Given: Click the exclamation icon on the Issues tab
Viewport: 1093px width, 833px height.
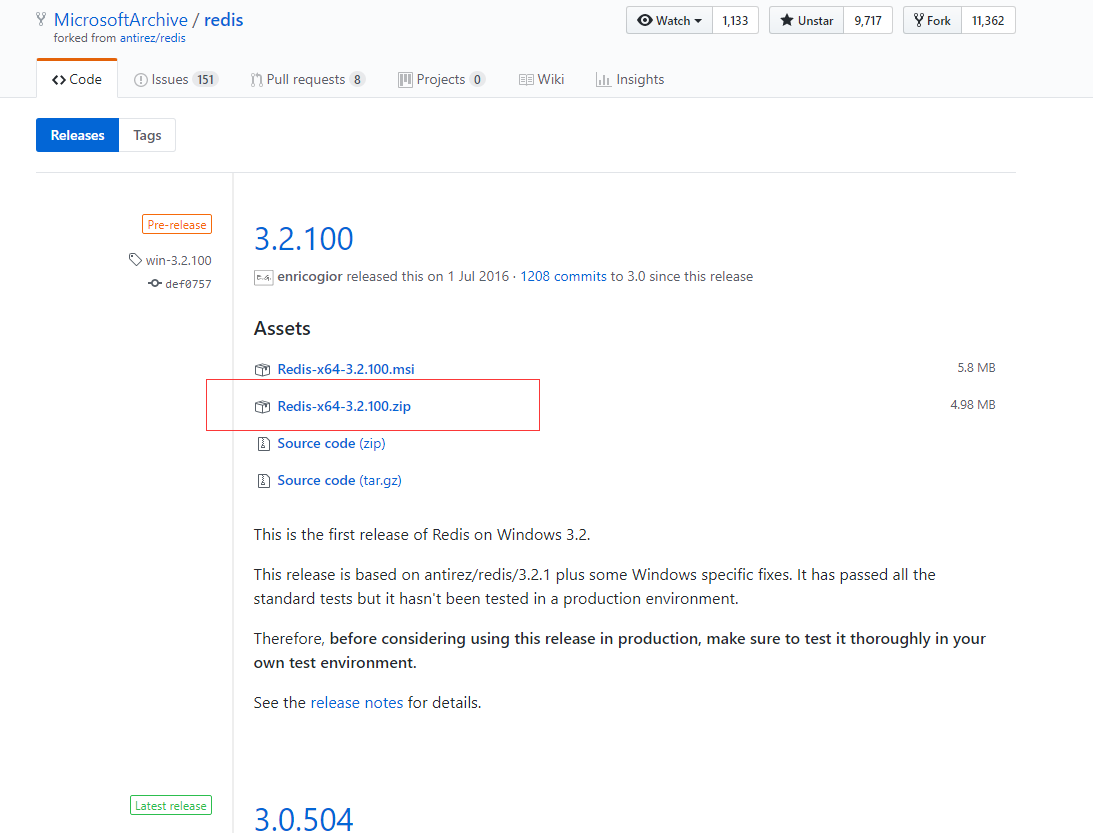Looking at the screenshot, I should pyautogui.click(x=140, y=80).
